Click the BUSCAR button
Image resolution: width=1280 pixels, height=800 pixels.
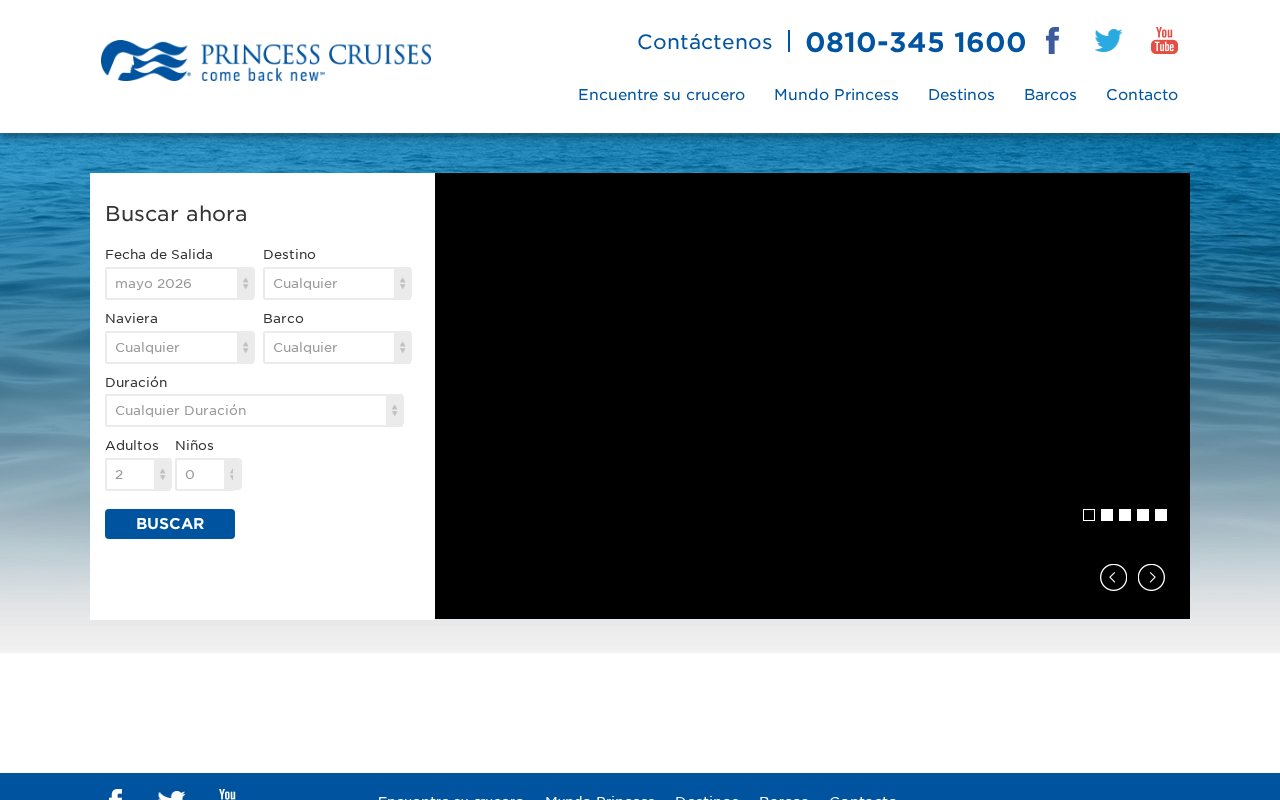tap(170, 524)
